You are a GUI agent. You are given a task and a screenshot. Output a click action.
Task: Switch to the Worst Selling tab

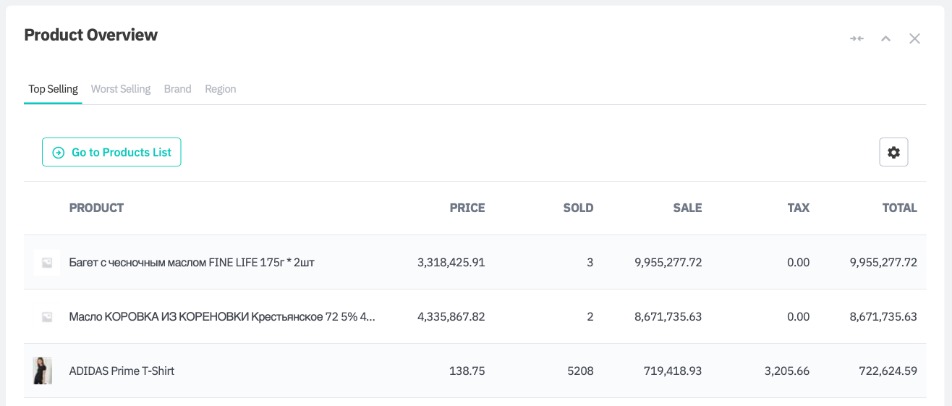(120, 89)
